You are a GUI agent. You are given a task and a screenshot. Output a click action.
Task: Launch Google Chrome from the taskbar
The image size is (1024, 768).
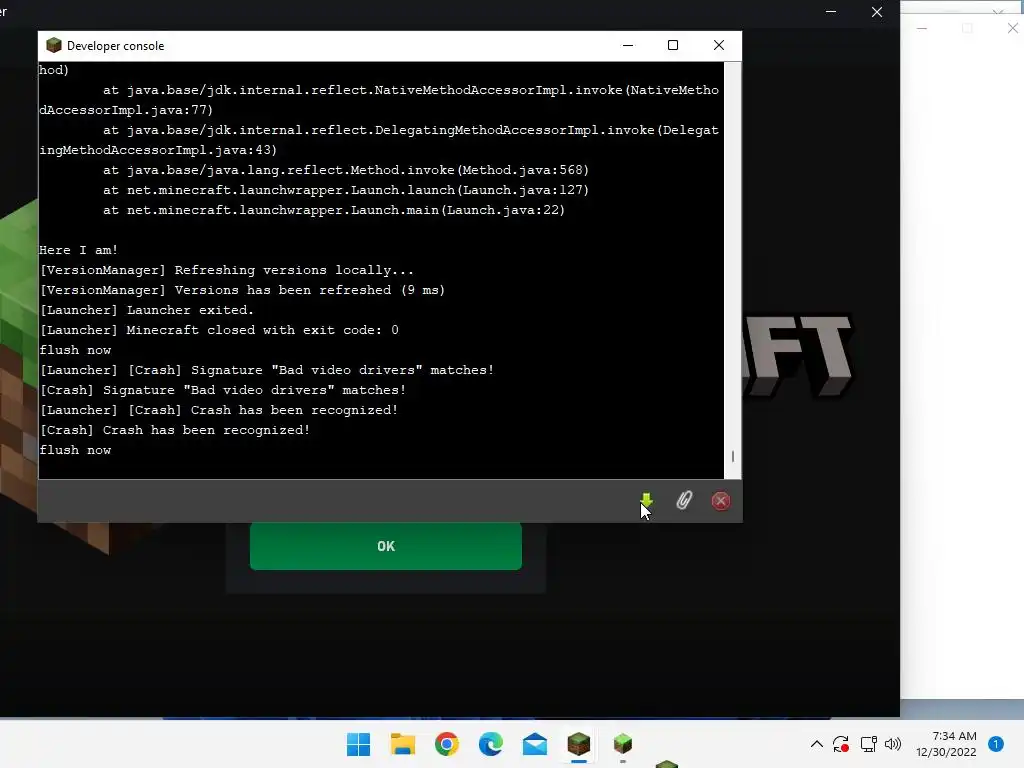coord(447,744)
